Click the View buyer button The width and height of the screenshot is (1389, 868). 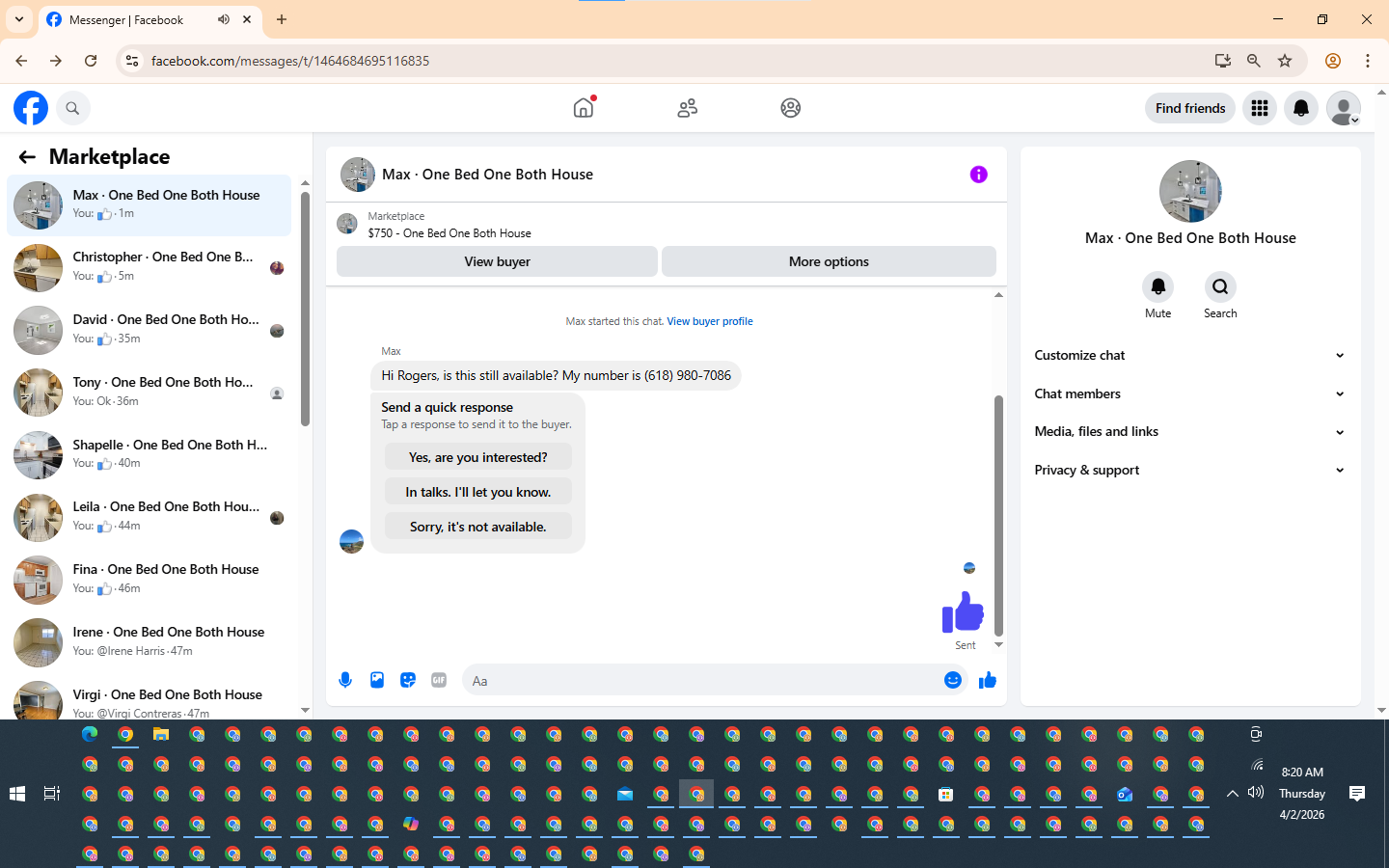497,261
